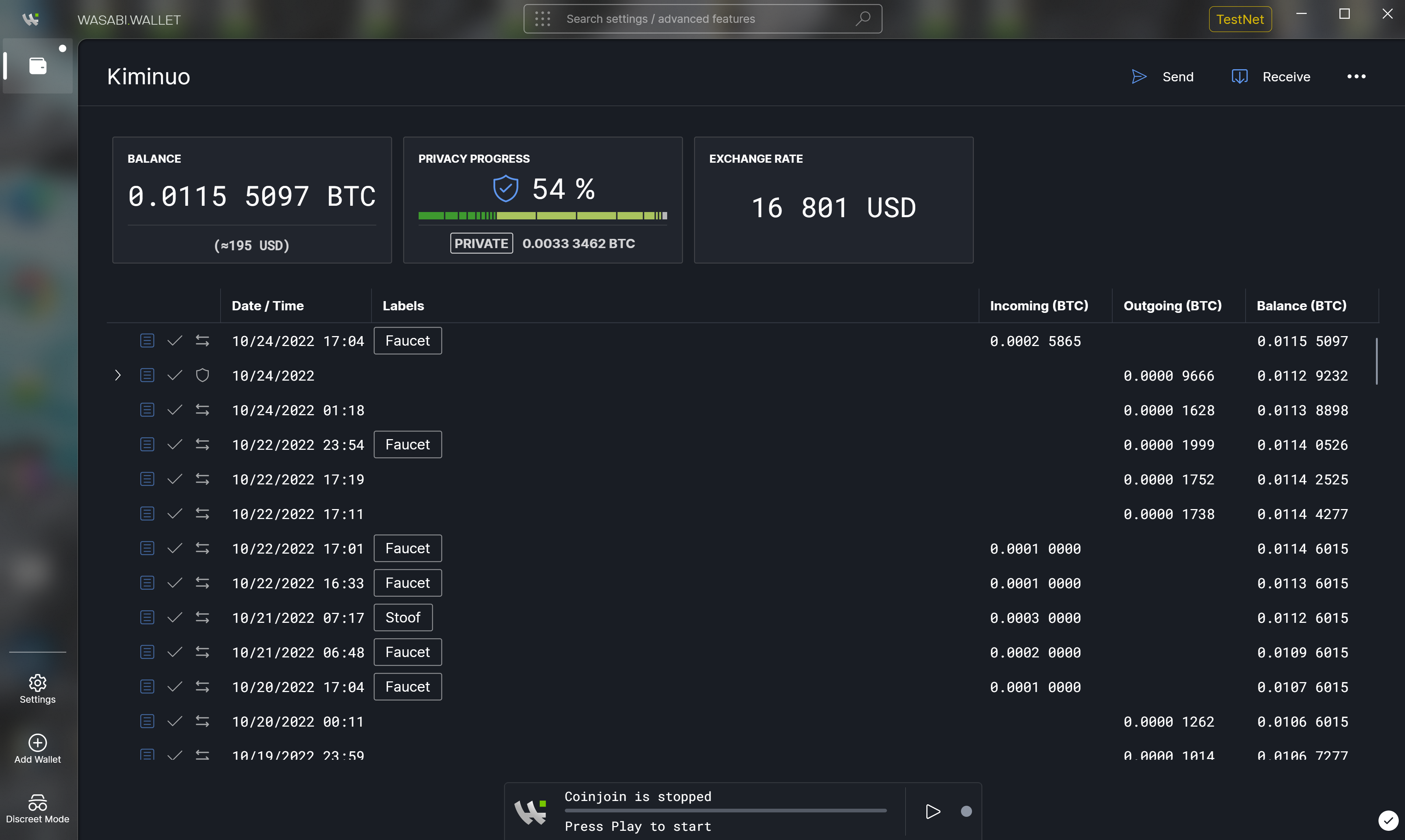Select the Kiminuo wallet in the sidebar
The width and height of the screenshot is (1405, 840).
(x=37, y=66)
